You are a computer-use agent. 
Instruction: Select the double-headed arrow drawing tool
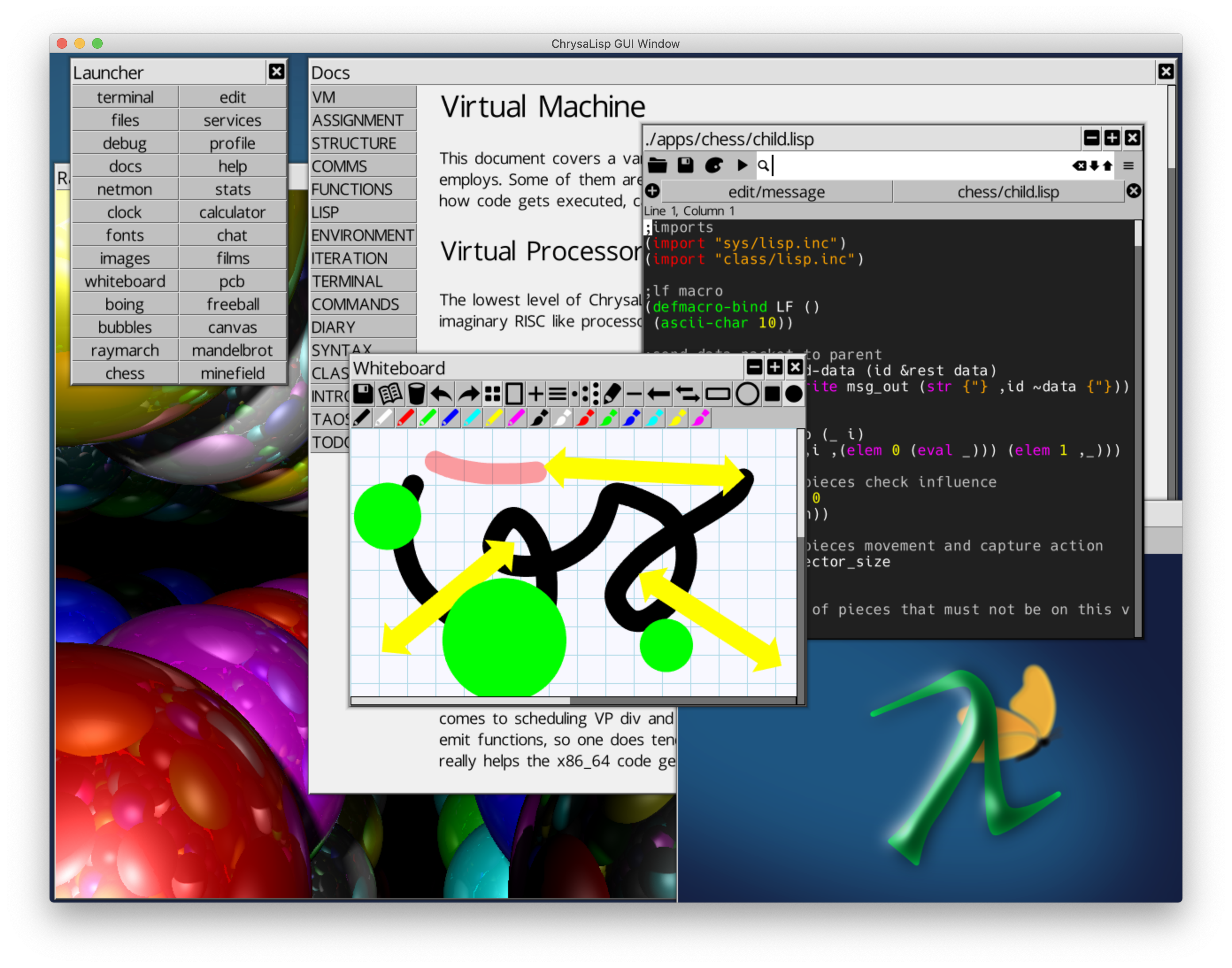(x=688, y=394)
